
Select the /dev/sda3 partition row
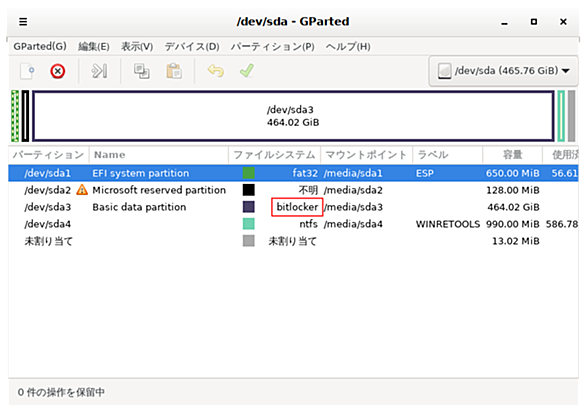click(x=293, y=207)
